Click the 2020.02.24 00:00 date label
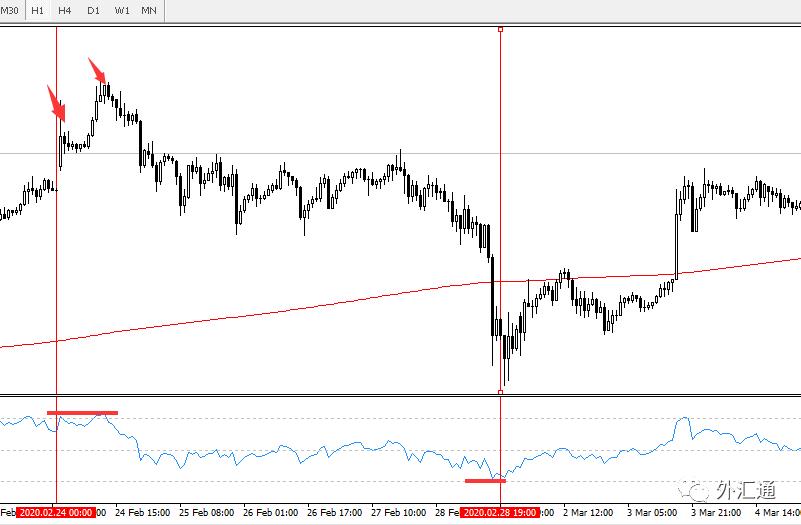Viewport: 801px width, 525px height. pyautogui.click(x=56, y=512)
